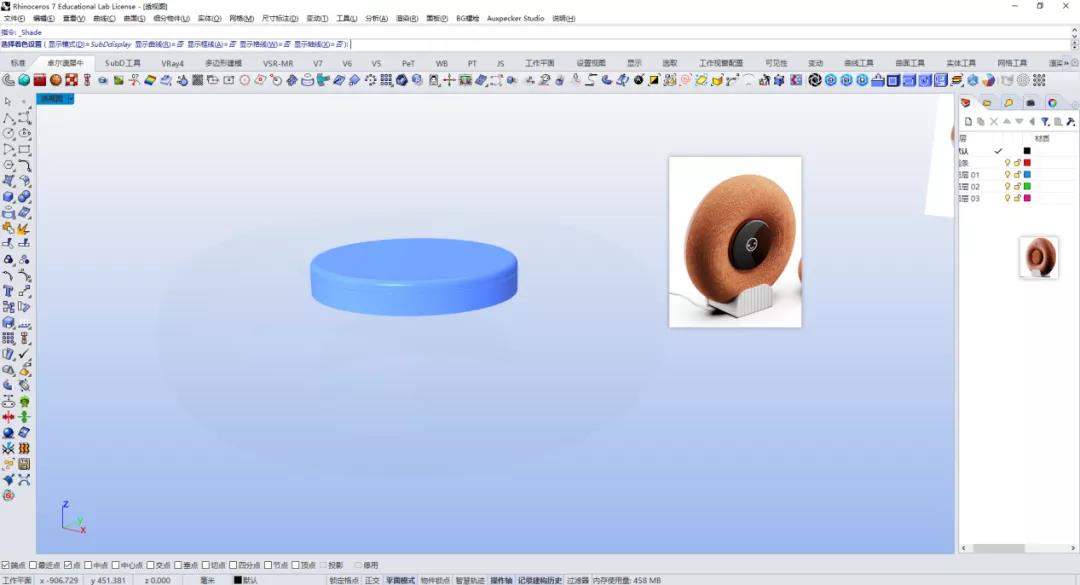Click the new layer icon in layer panel
Image resolution: width=1080 pixels, height=585 pixels.
point(968,121)
